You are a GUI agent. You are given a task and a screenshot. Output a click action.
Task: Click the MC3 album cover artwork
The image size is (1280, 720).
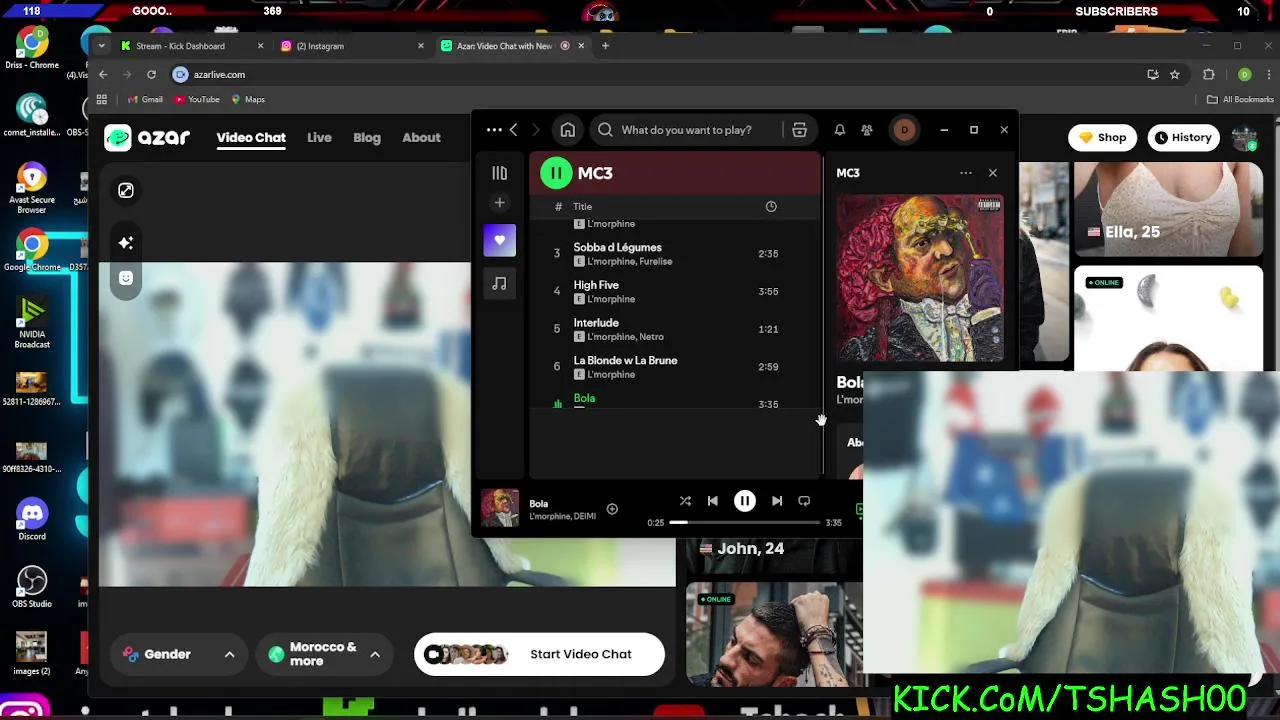click(920, 278)
